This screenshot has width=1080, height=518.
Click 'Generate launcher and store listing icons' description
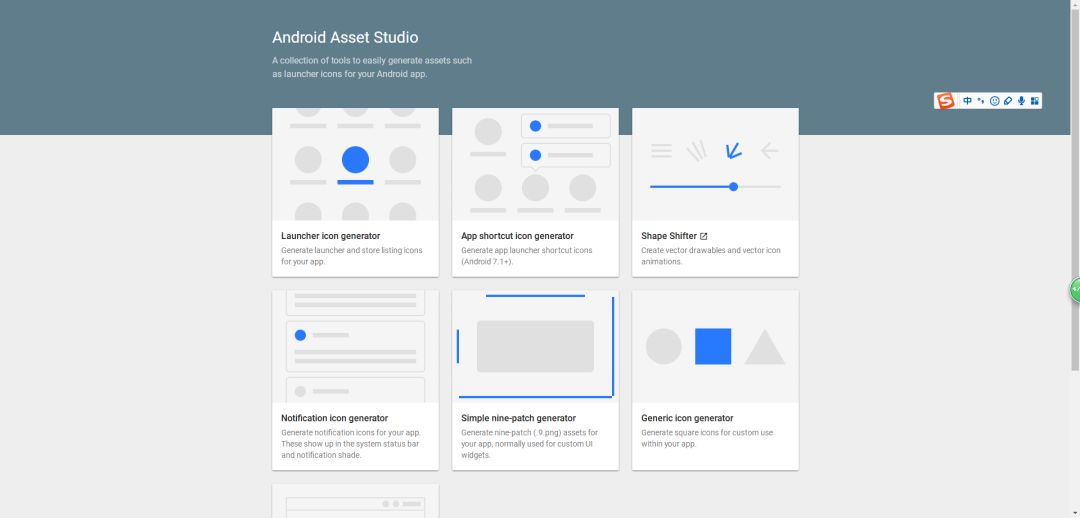[352, 256]
